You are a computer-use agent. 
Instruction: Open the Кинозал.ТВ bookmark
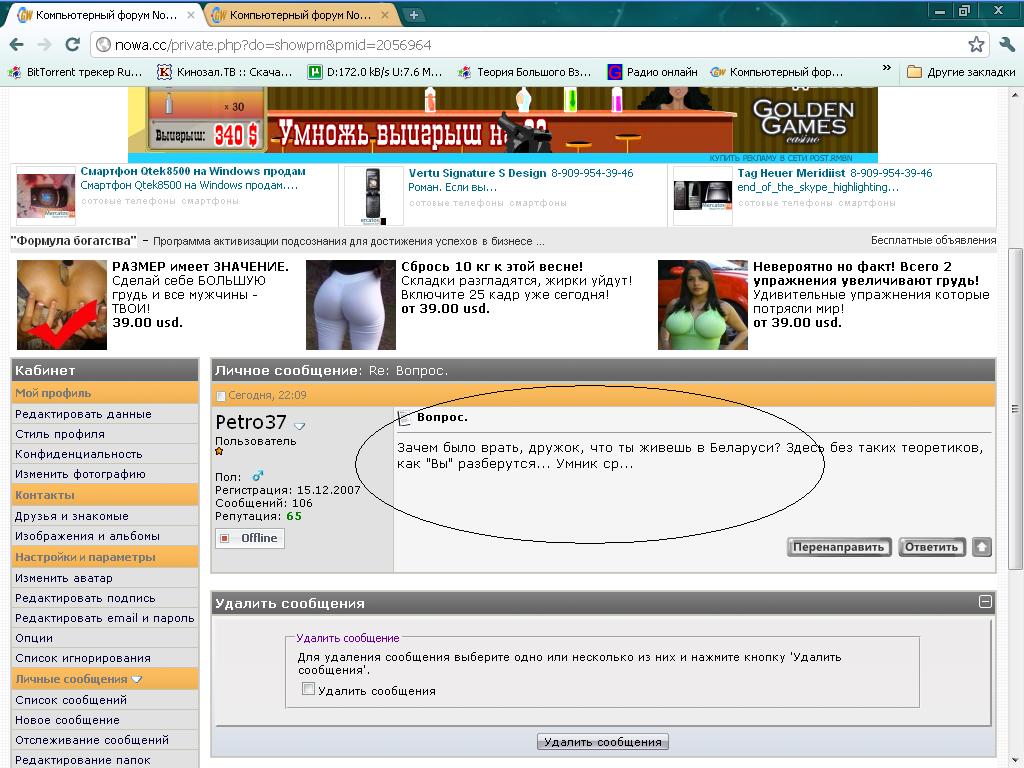[x=225, y=72]
